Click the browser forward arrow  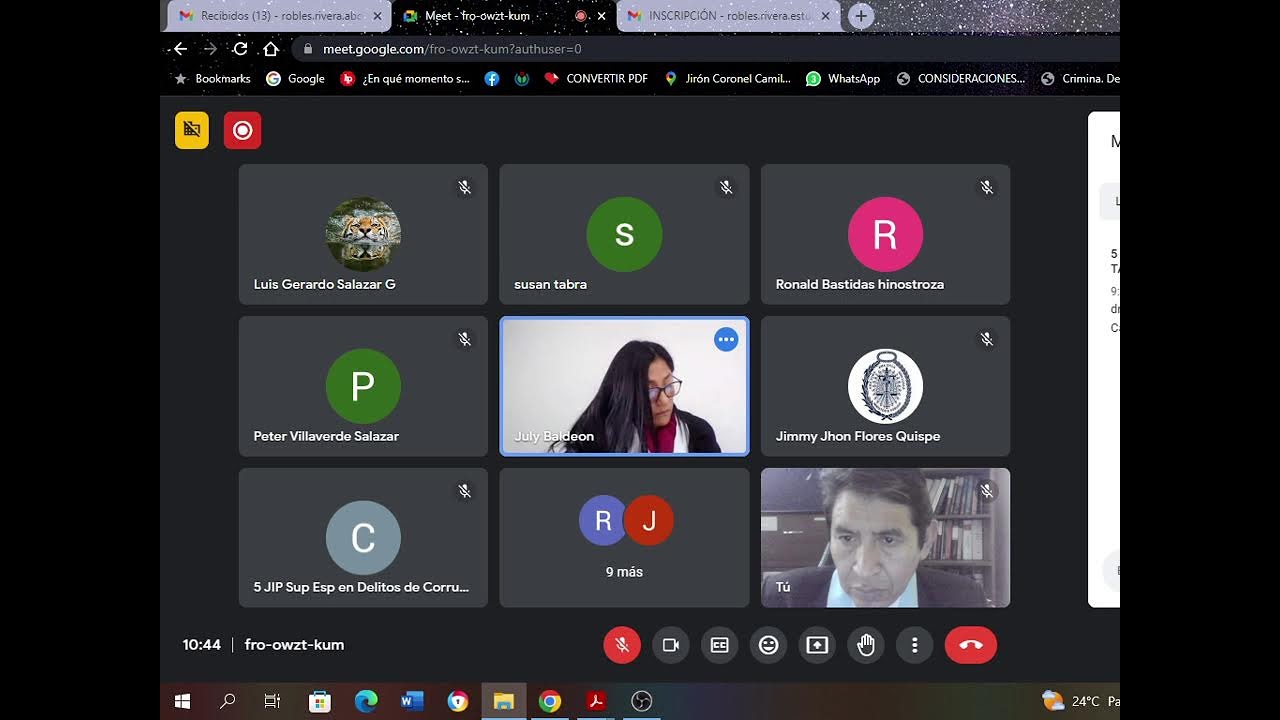coord(210,48)
